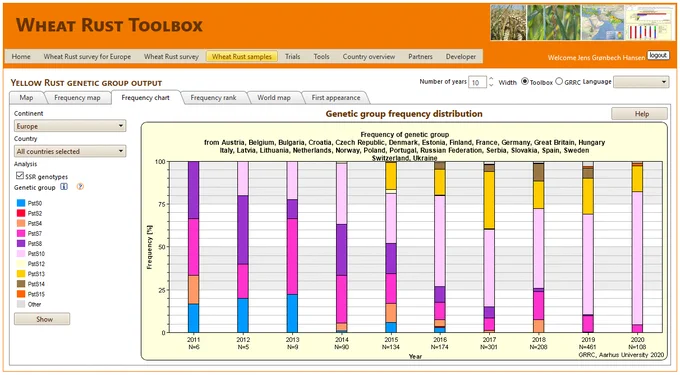This screenshot has width=680, height=375.
Task: Open the Wheat Rust survey menu
Action: (x=171, y=56)
